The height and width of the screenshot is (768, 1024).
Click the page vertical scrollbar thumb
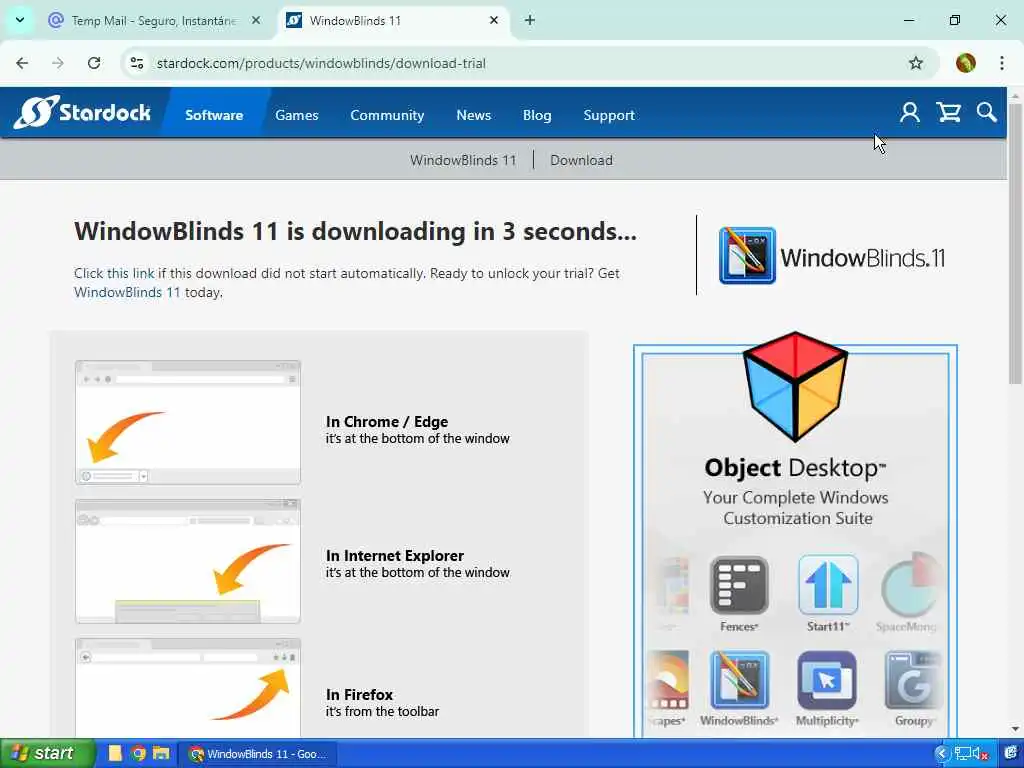click(x=1015, y=243)
